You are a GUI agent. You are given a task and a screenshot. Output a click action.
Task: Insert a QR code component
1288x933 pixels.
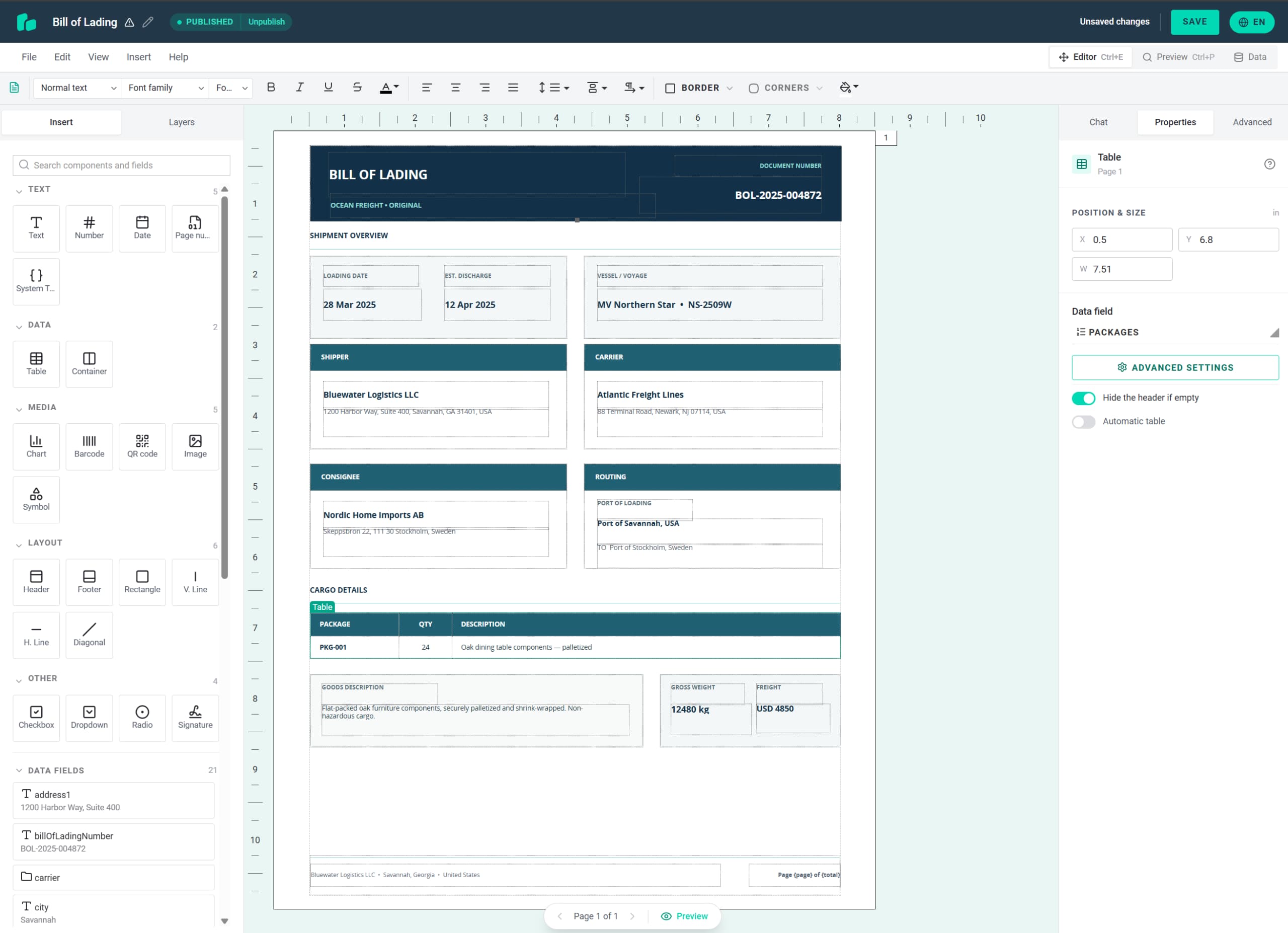pos(142,446)
